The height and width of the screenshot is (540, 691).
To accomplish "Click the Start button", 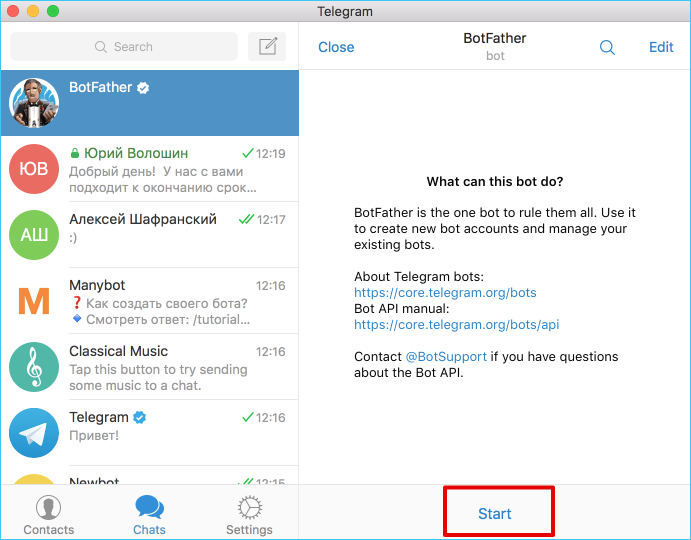I will point(494,514).
